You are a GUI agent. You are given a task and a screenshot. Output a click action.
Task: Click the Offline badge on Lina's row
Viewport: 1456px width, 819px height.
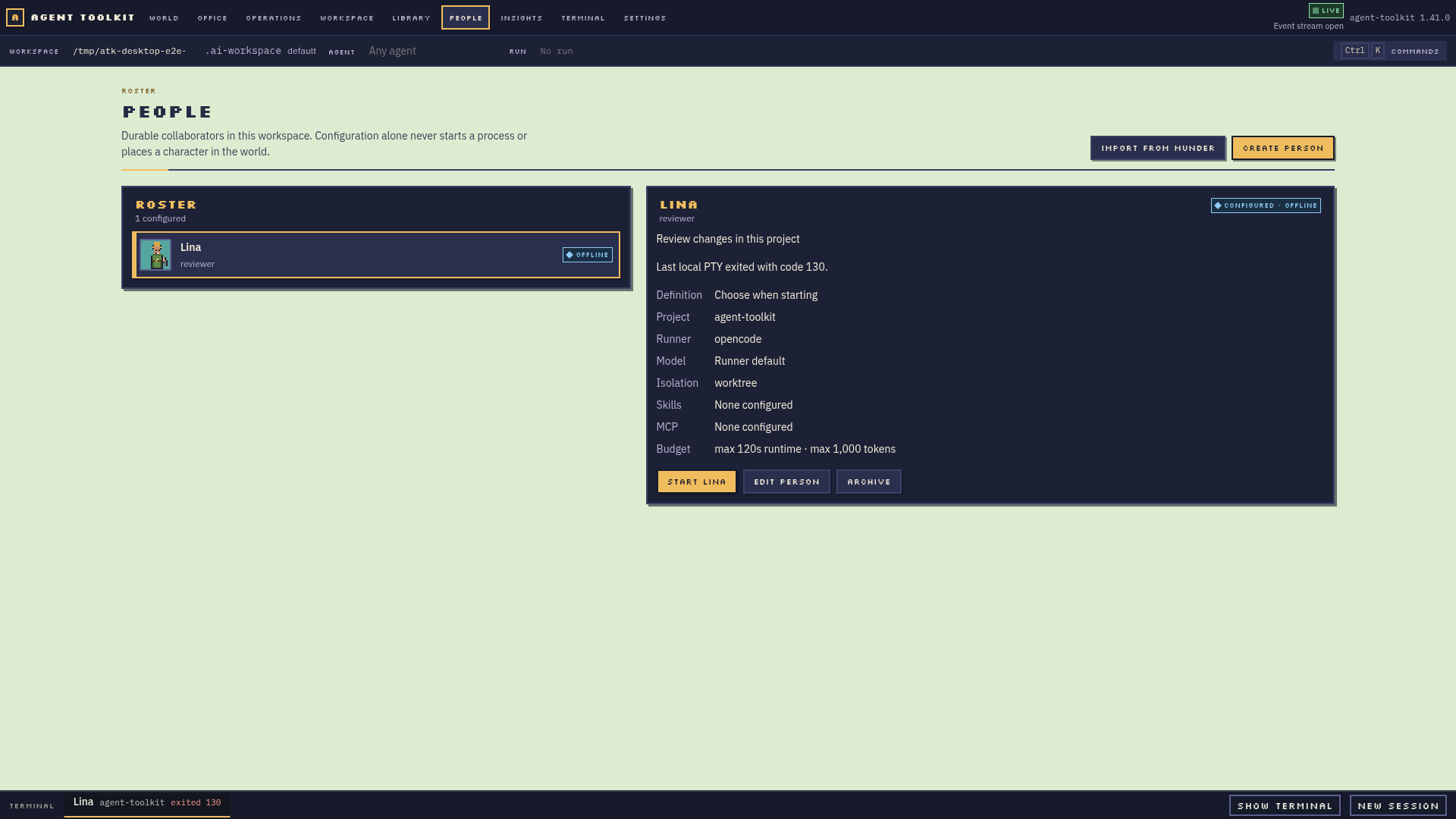(x=588, y=255)
